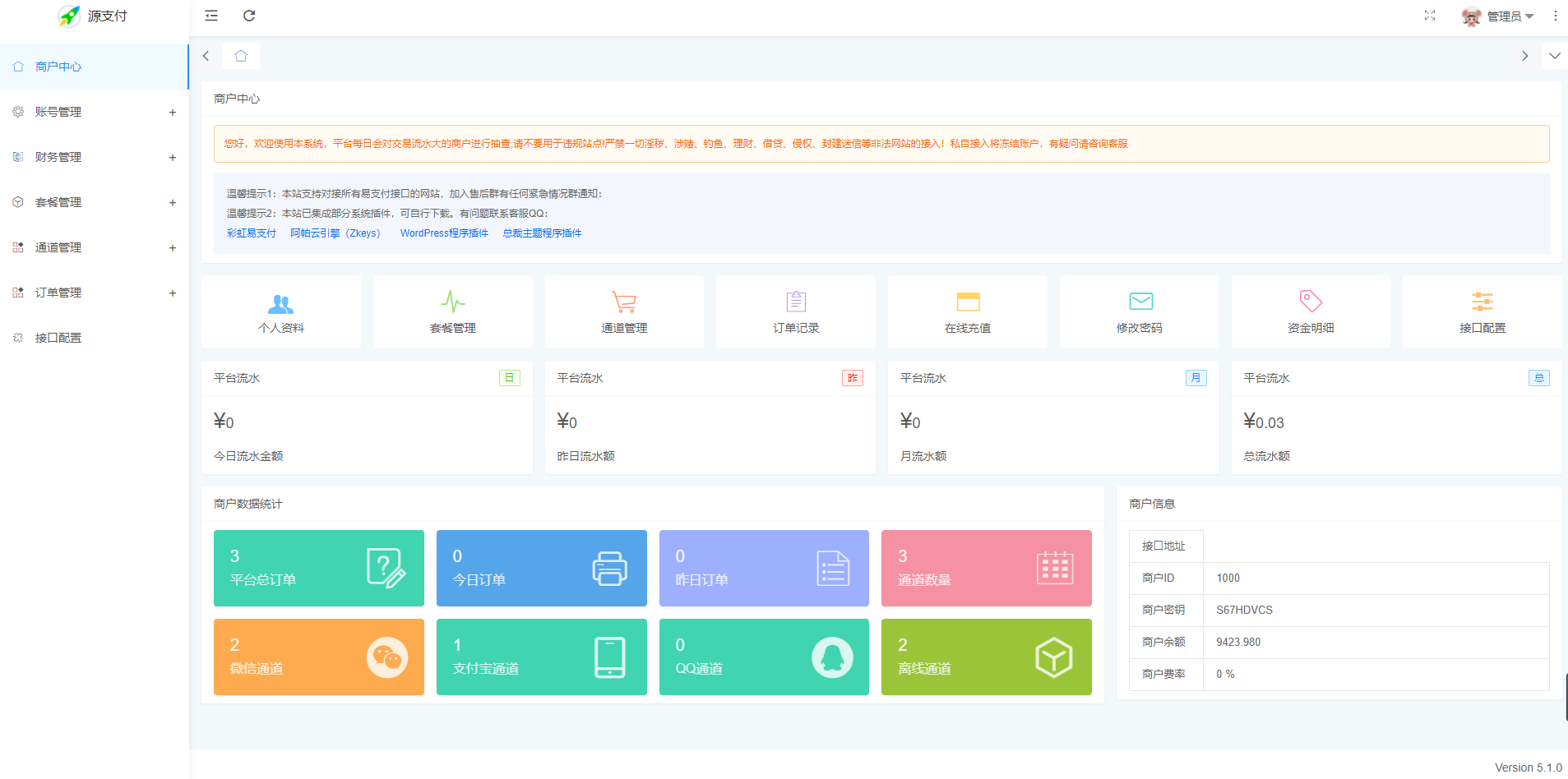
Task: Open the tab actions dropdown chevron
Action: click(x=1554, y=56)
